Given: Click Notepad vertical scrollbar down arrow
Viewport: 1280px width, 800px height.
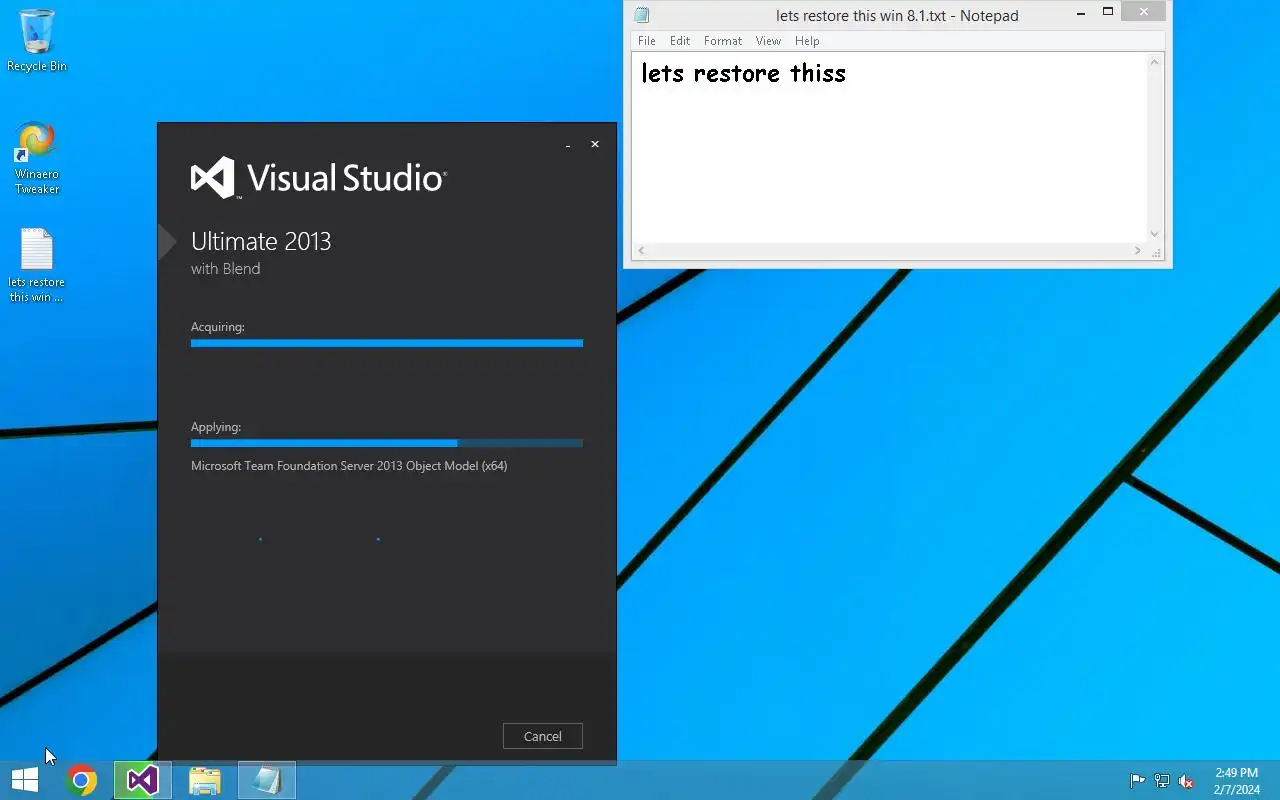Looking at the screenshot, I should 1154,234.
